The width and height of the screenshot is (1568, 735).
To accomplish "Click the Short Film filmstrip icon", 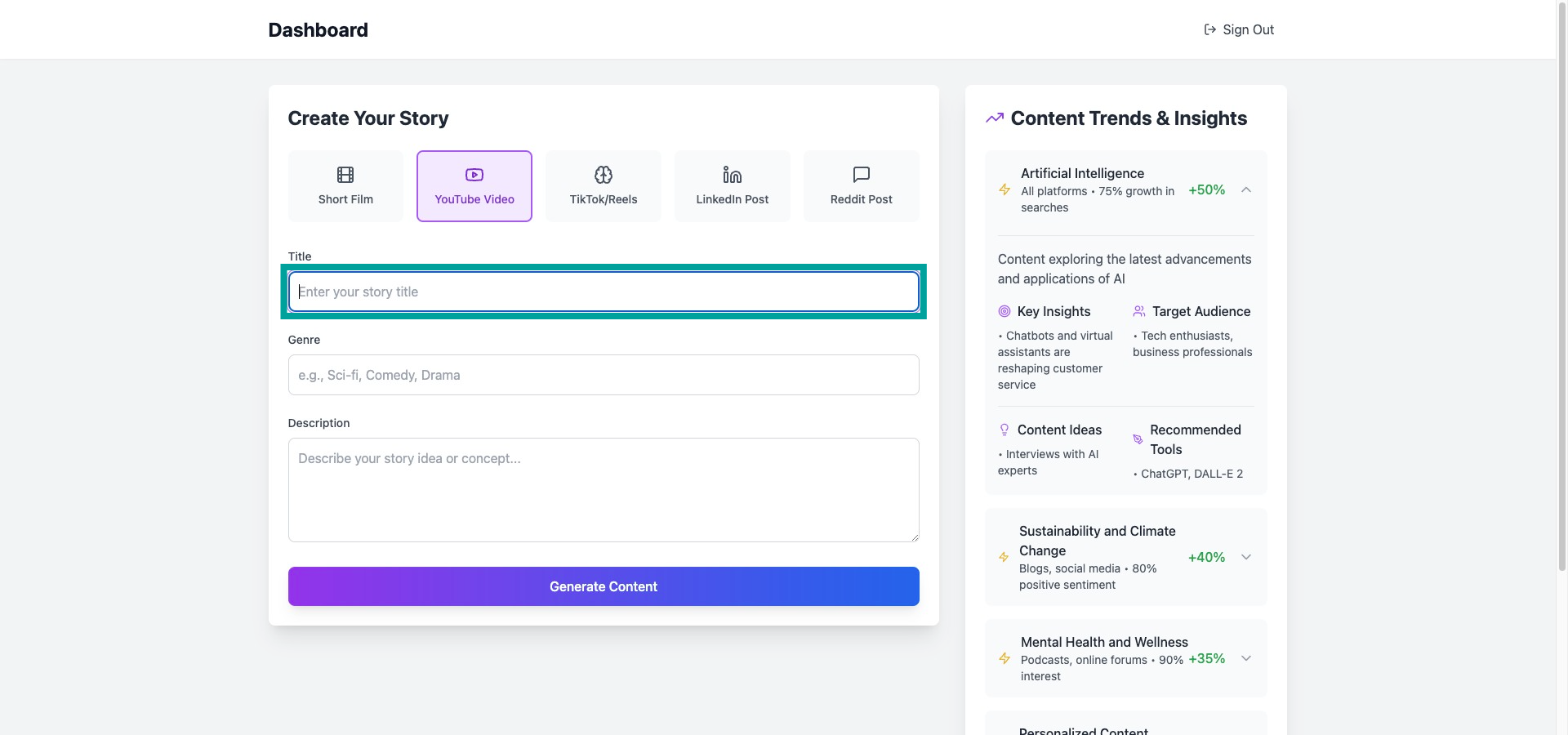I will [345, 175].
